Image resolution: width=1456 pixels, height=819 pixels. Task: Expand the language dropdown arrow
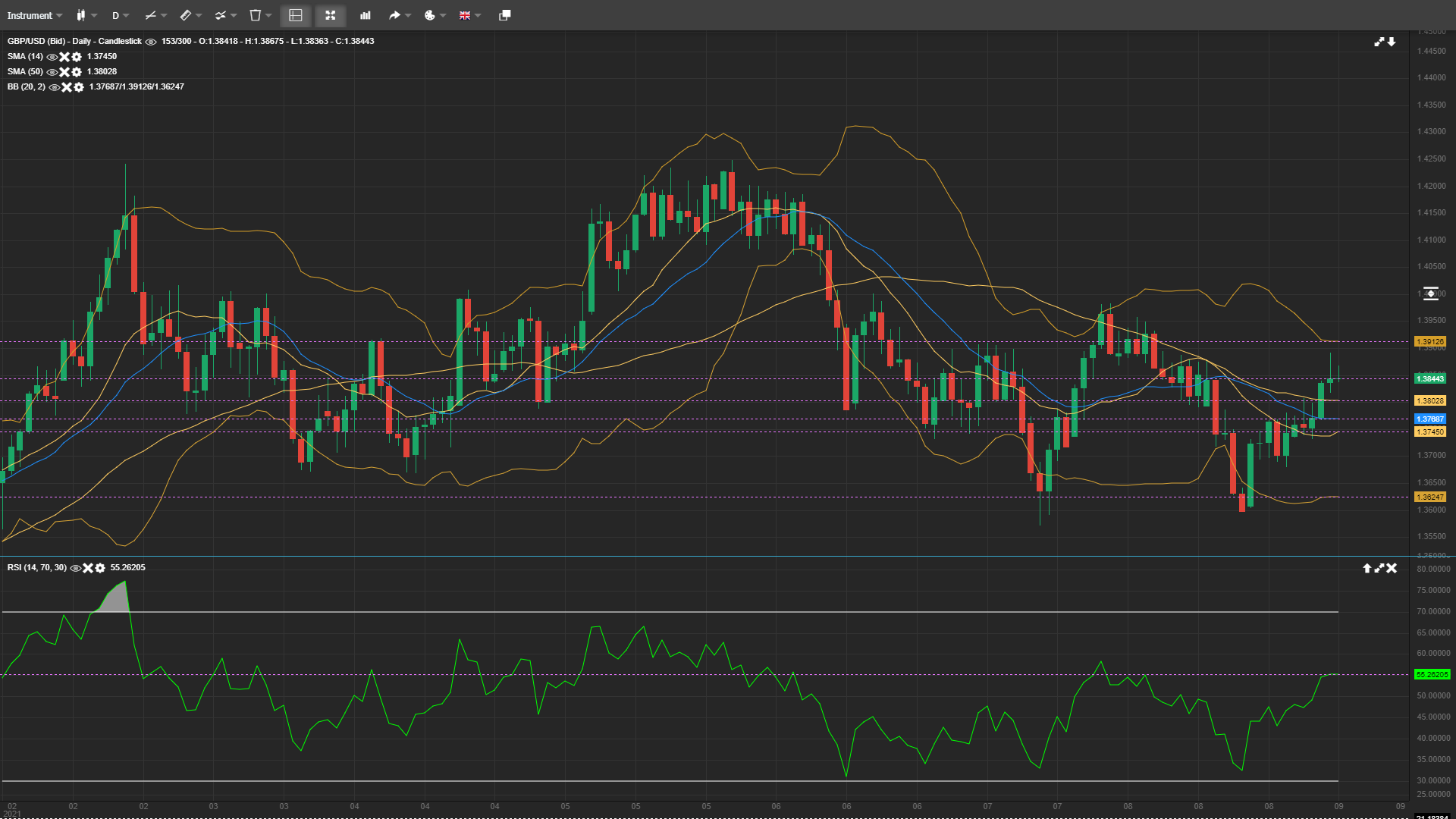coord(478,15)
